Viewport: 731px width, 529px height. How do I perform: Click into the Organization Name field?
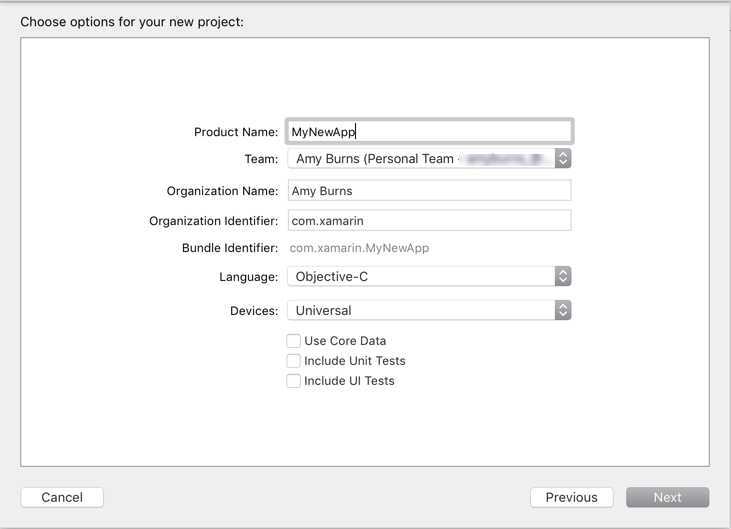click(429, 191)
